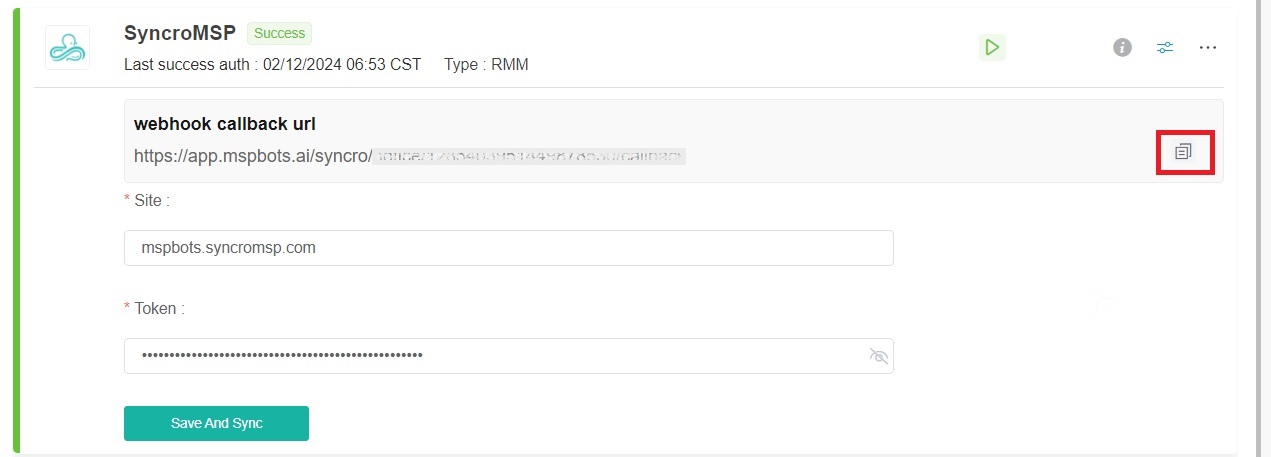Run the SyncroMSP integration with the play icon
Viewport: 1271px width, 457px height.
(991, 47)
